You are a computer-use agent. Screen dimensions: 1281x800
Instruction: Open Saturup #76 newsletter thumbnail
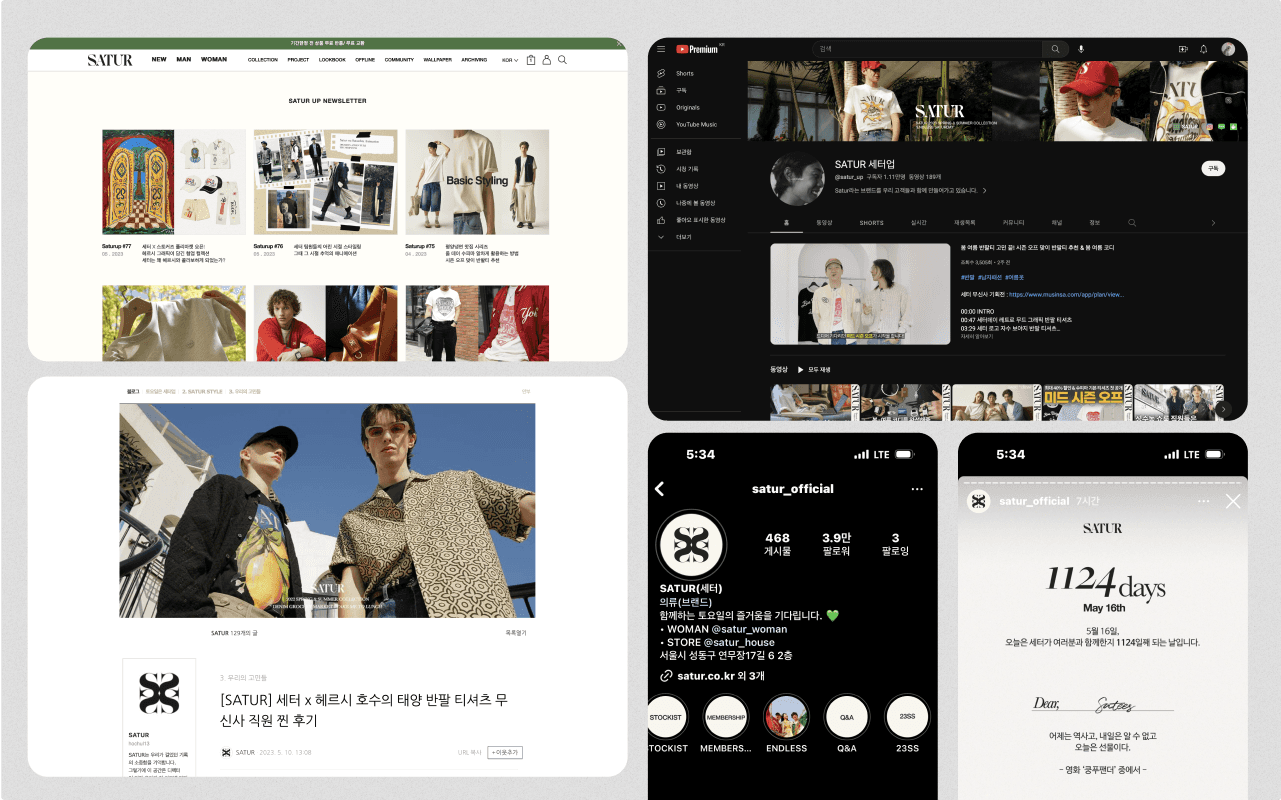[325, 181]
